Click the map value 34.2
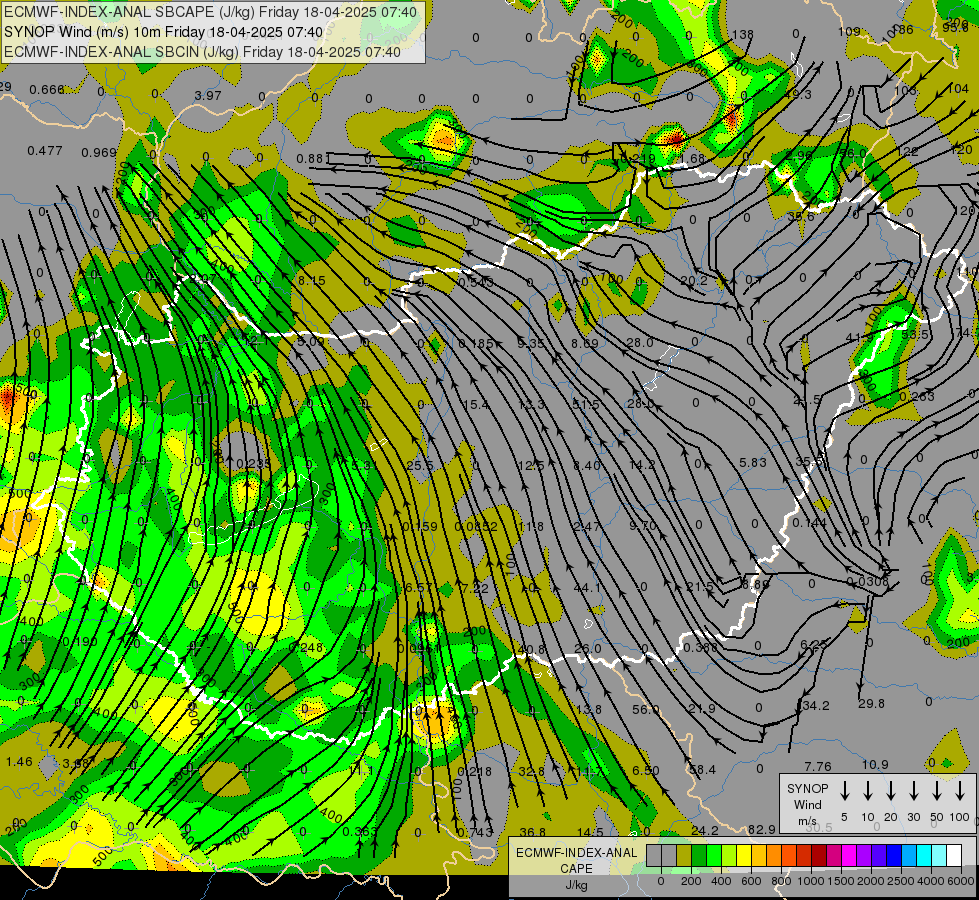The image size is (979, 900). 815,706
